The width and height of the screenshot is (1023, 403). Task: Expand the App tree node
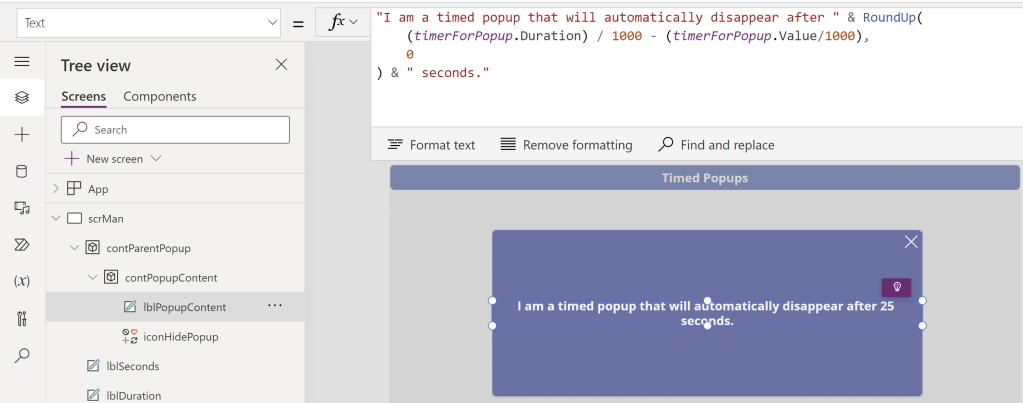click(x=56, y=188)
